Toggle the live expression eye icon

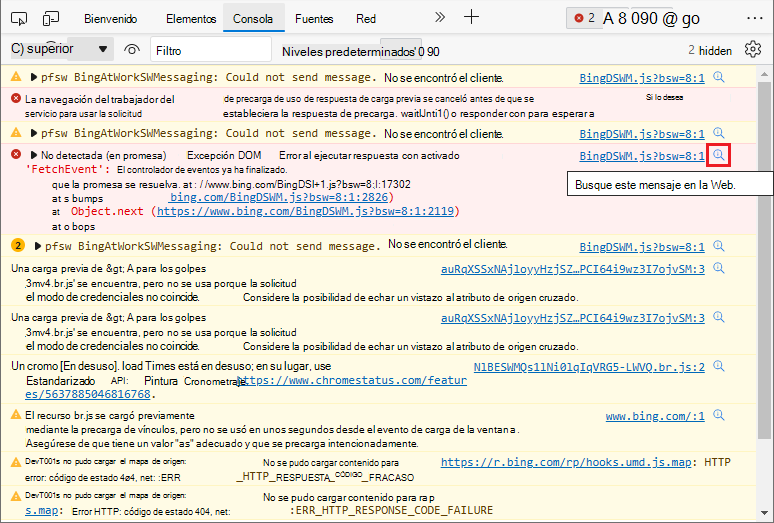pyautogui.click(x=132, y=50)
